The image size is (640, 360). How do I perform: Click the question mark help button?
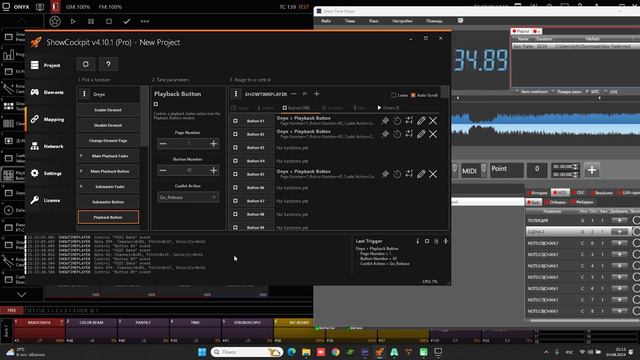coord(108,64)
